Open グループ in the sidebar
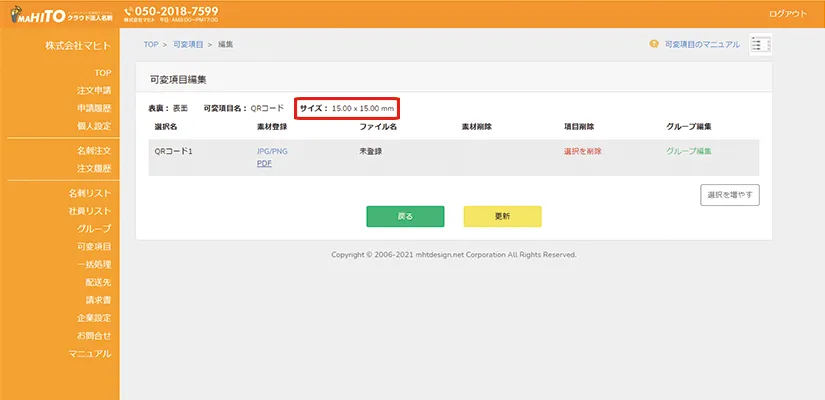The width and height of the screenshot is (825, 400). click(x=94, y=229)
